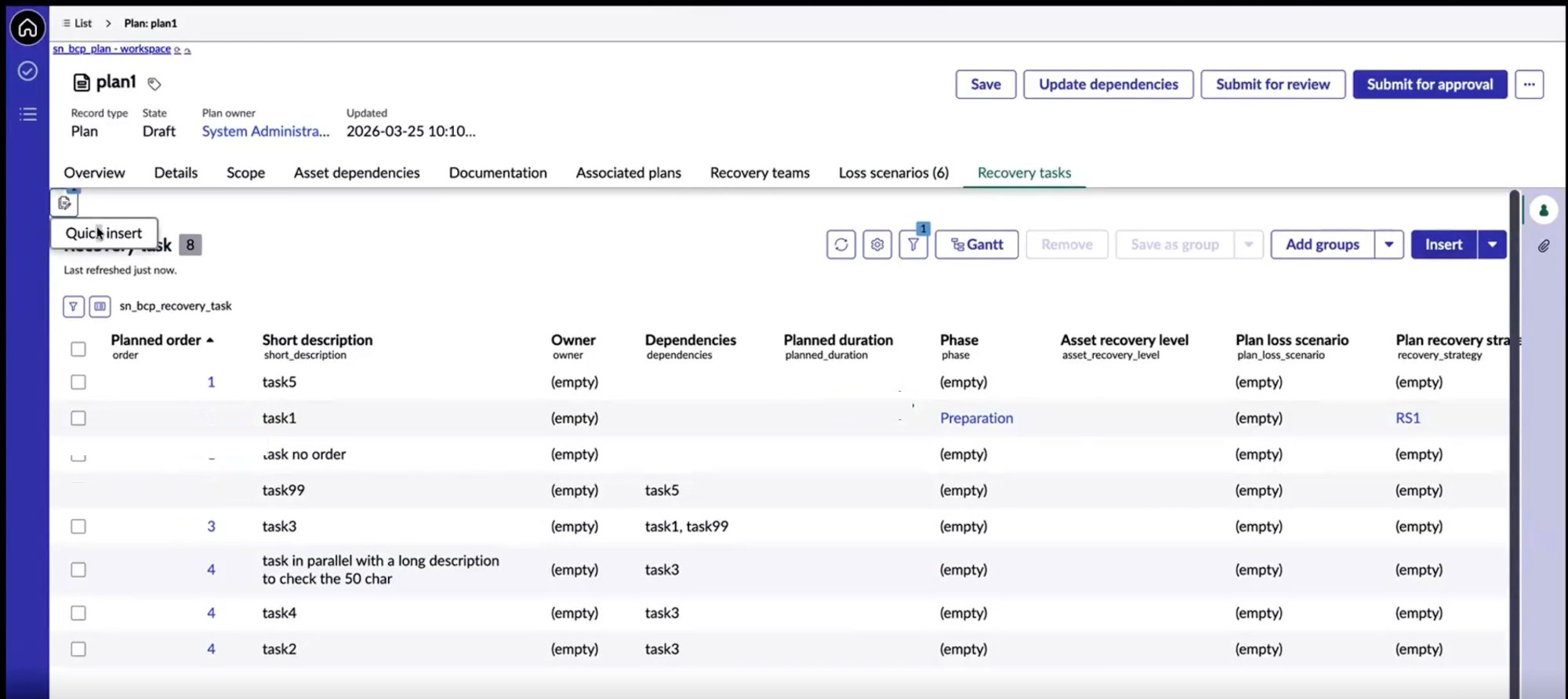Screen dimensions: 1568x699
Task: Expand the Add groups dropdown arrow
Action: click(x=1388, y=244)
